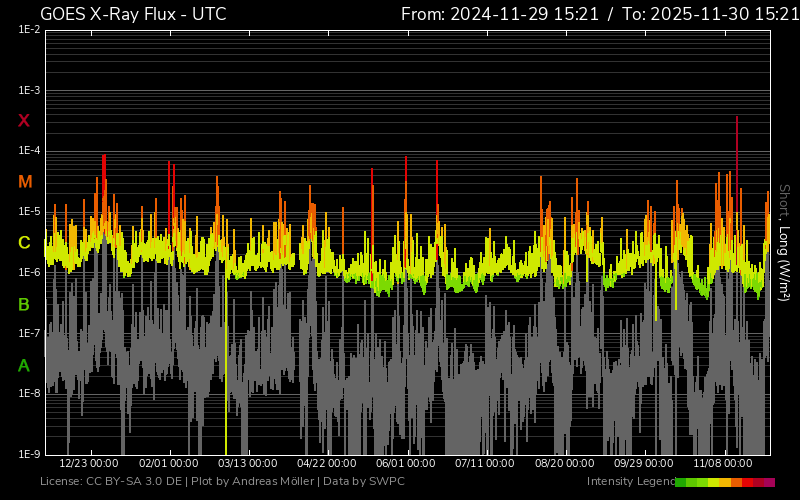Select the yellow C flare class label
This screenshot has width=800, height=500.
pos(24,243)
